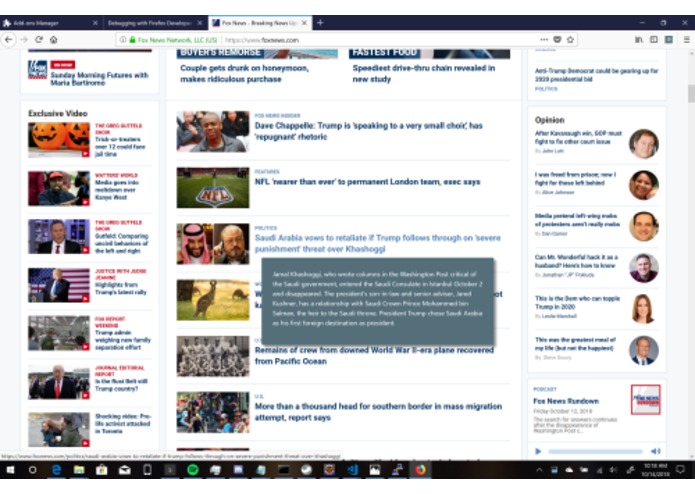Open speediest drive-thru chain story

(x=423, y=74)
